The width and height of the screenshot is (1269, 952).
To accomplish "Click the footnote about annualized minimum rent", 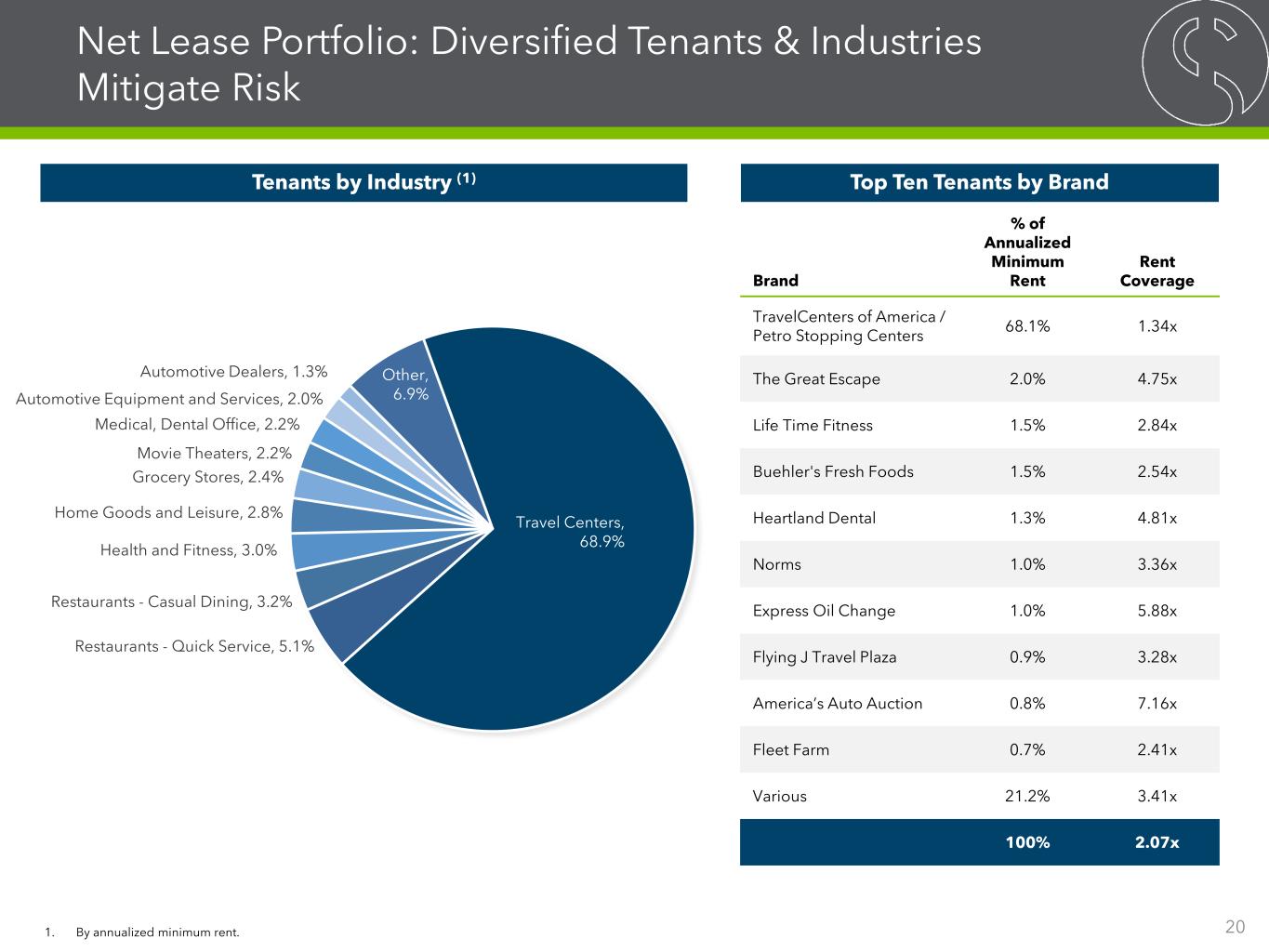I will pos(157,932).
